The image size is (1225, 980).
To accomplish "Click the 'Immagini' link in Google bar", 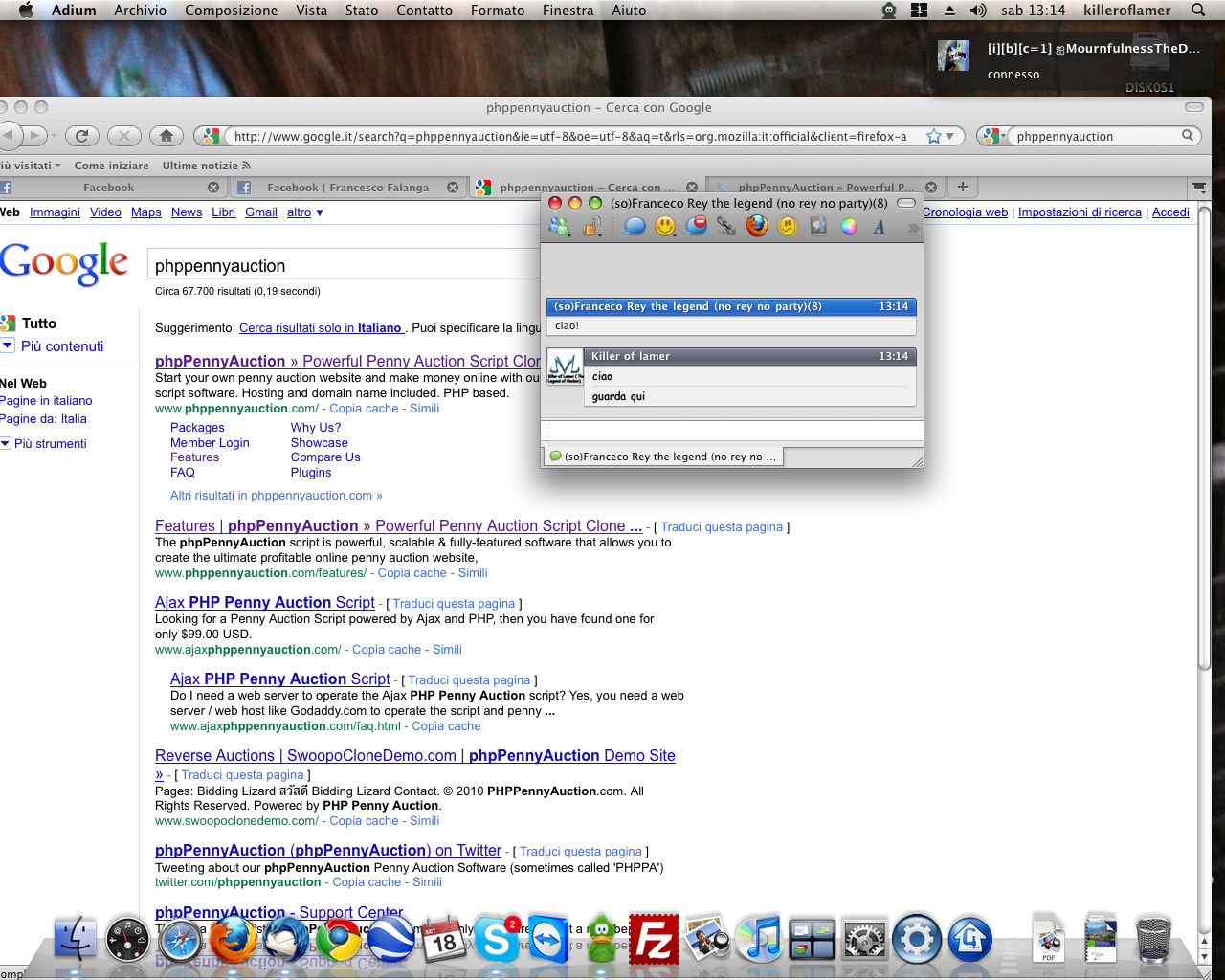I will point(55,212).
